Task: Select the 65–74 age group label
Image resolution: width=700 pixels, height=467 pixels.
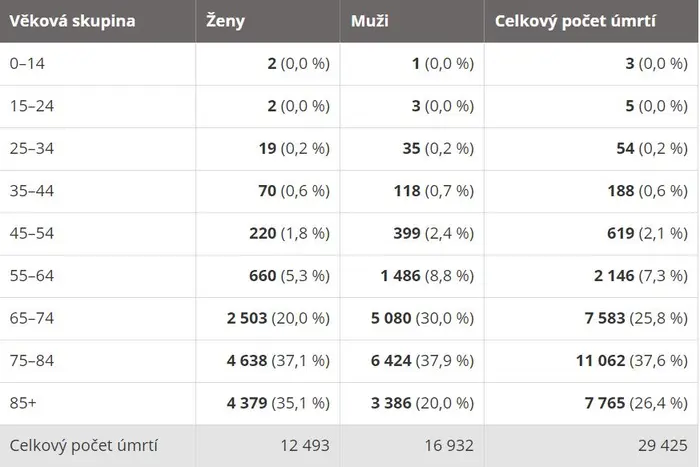Action: pos(32,318)
